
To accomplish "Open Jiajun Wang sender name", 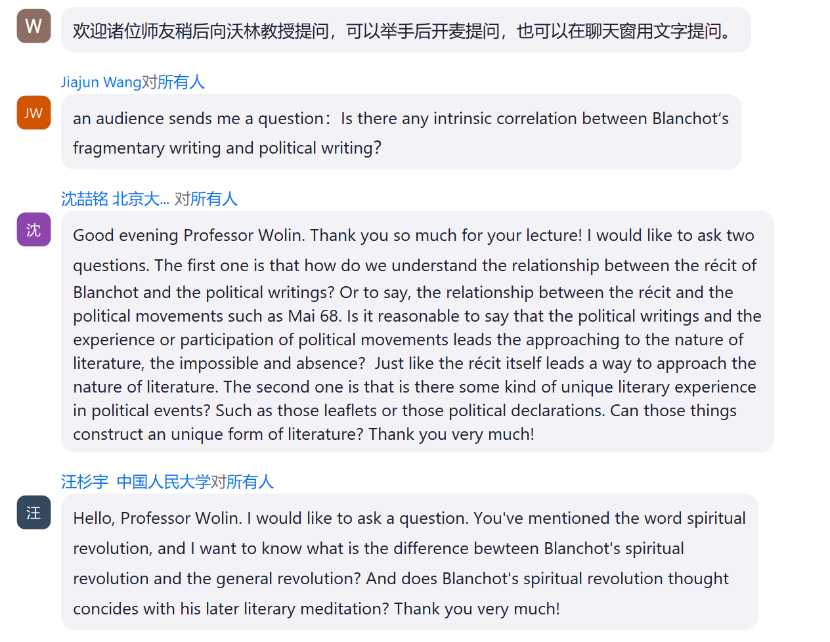I will pyautogui.click(x=101, y=82).
